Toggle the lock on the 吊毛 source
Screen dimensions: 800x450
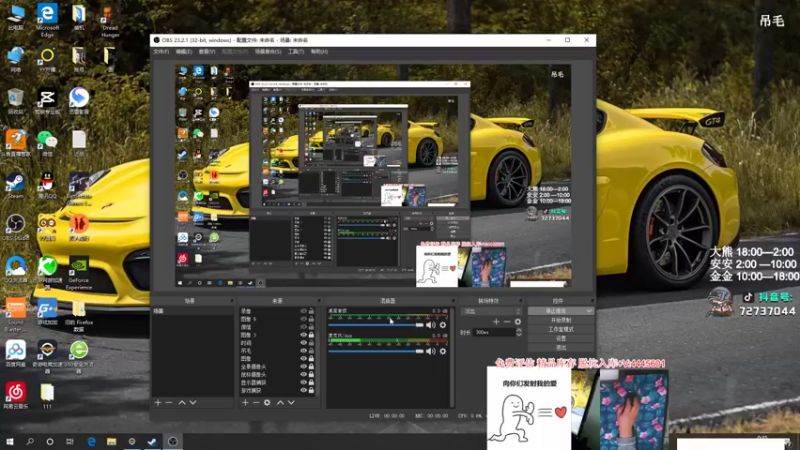point(312,350)
